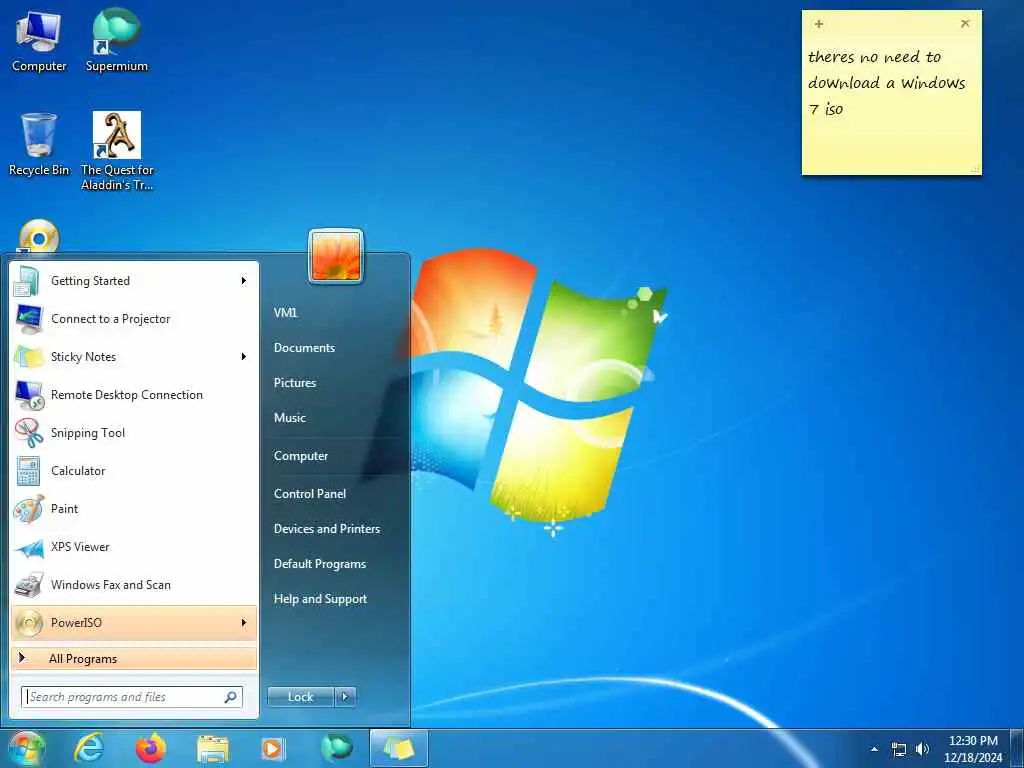Click the Show desktop strip beside the clock

1017,748
